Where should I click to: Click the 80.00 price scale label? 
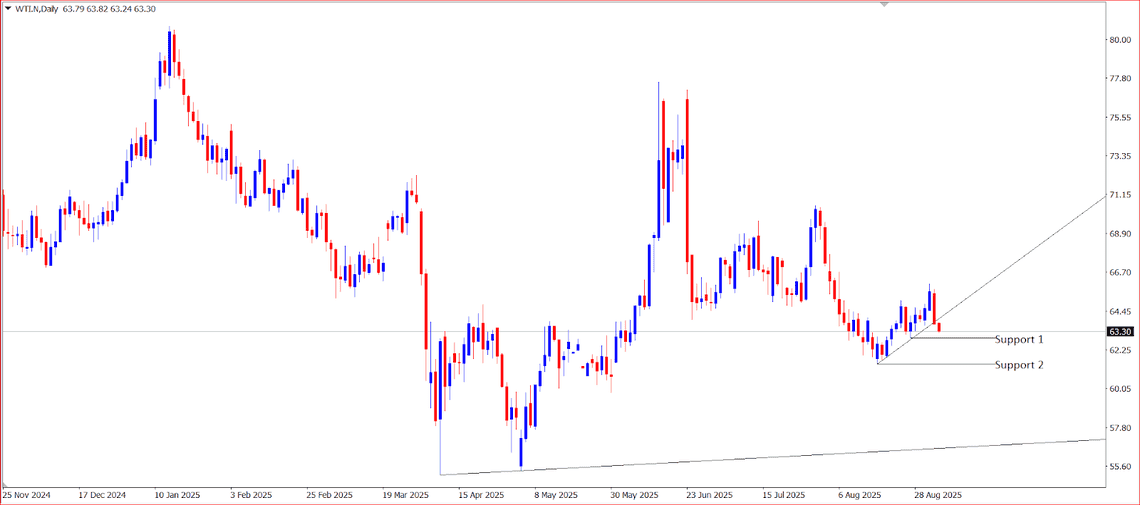pyautogui.click(x=1119, y=40)
